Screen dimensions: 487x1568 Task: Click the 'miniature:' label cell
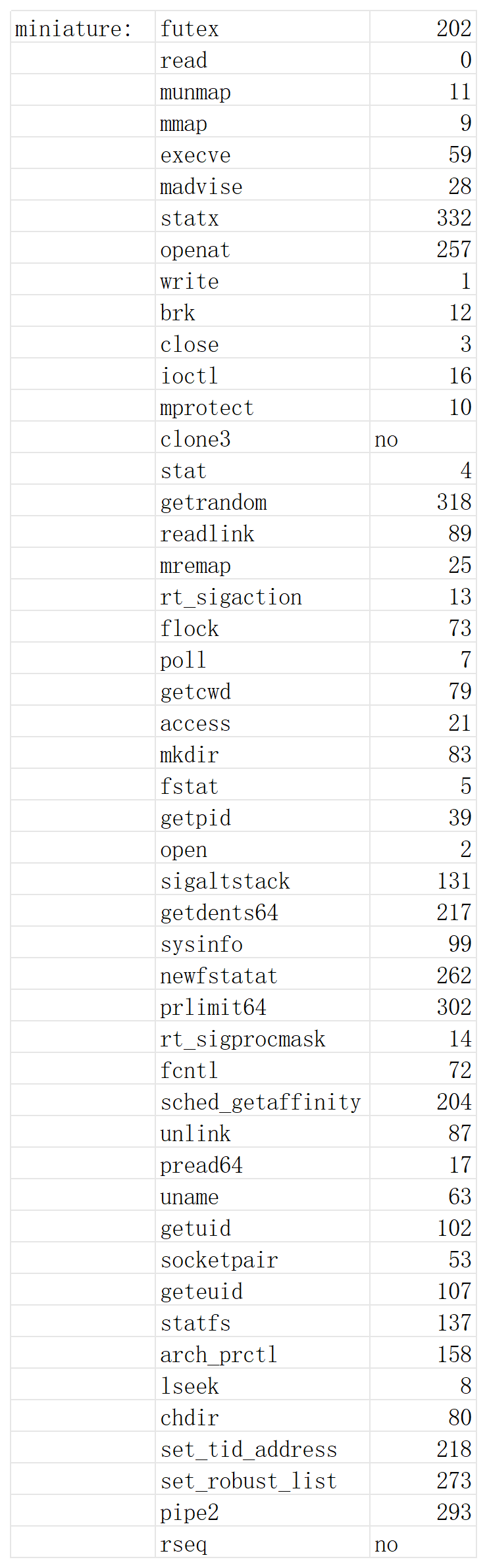pyautogui.click(x=74, y=29)
